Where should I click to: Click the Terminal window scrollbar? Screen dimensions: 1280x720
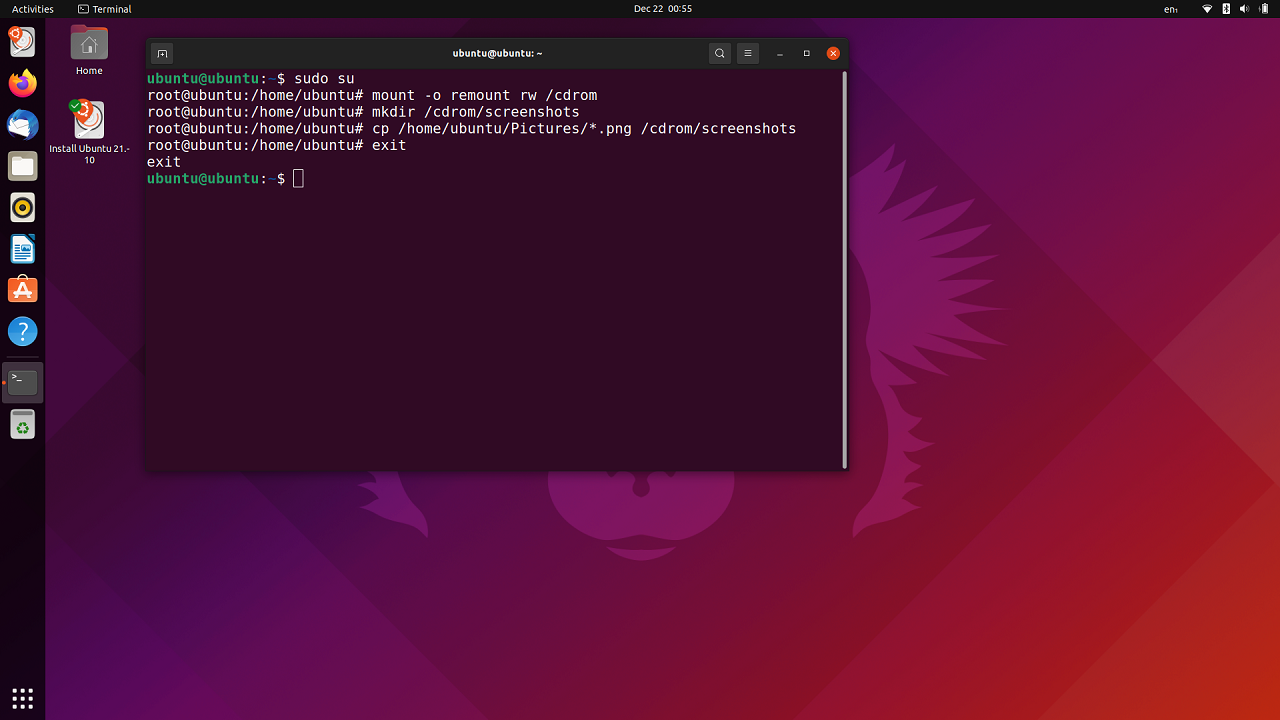(x=845, y=268)
